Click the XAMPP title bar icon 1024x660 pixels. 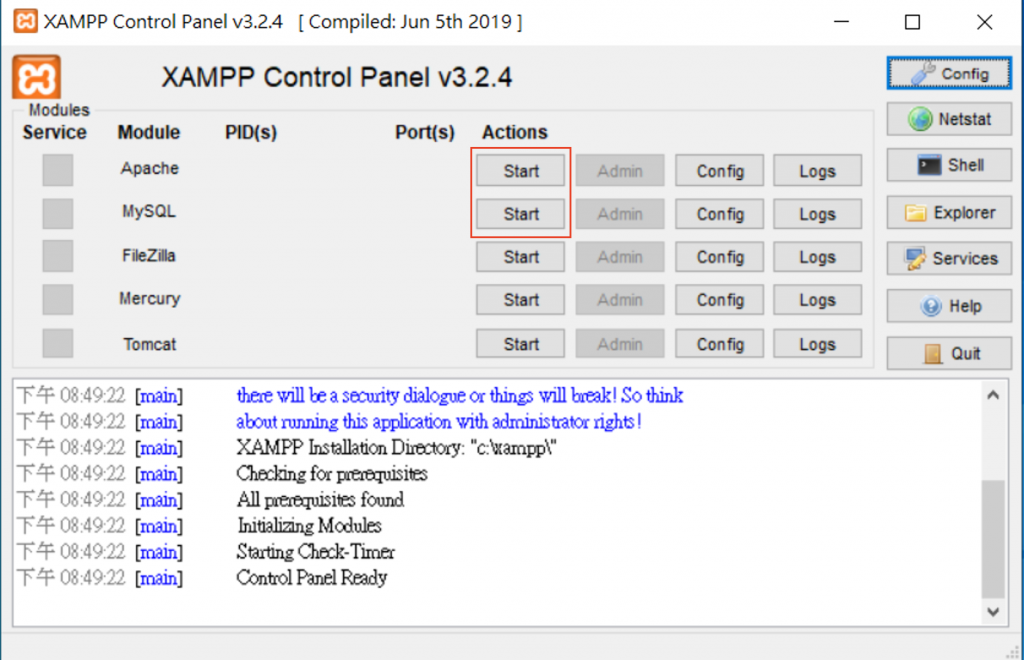pos(25,21)
